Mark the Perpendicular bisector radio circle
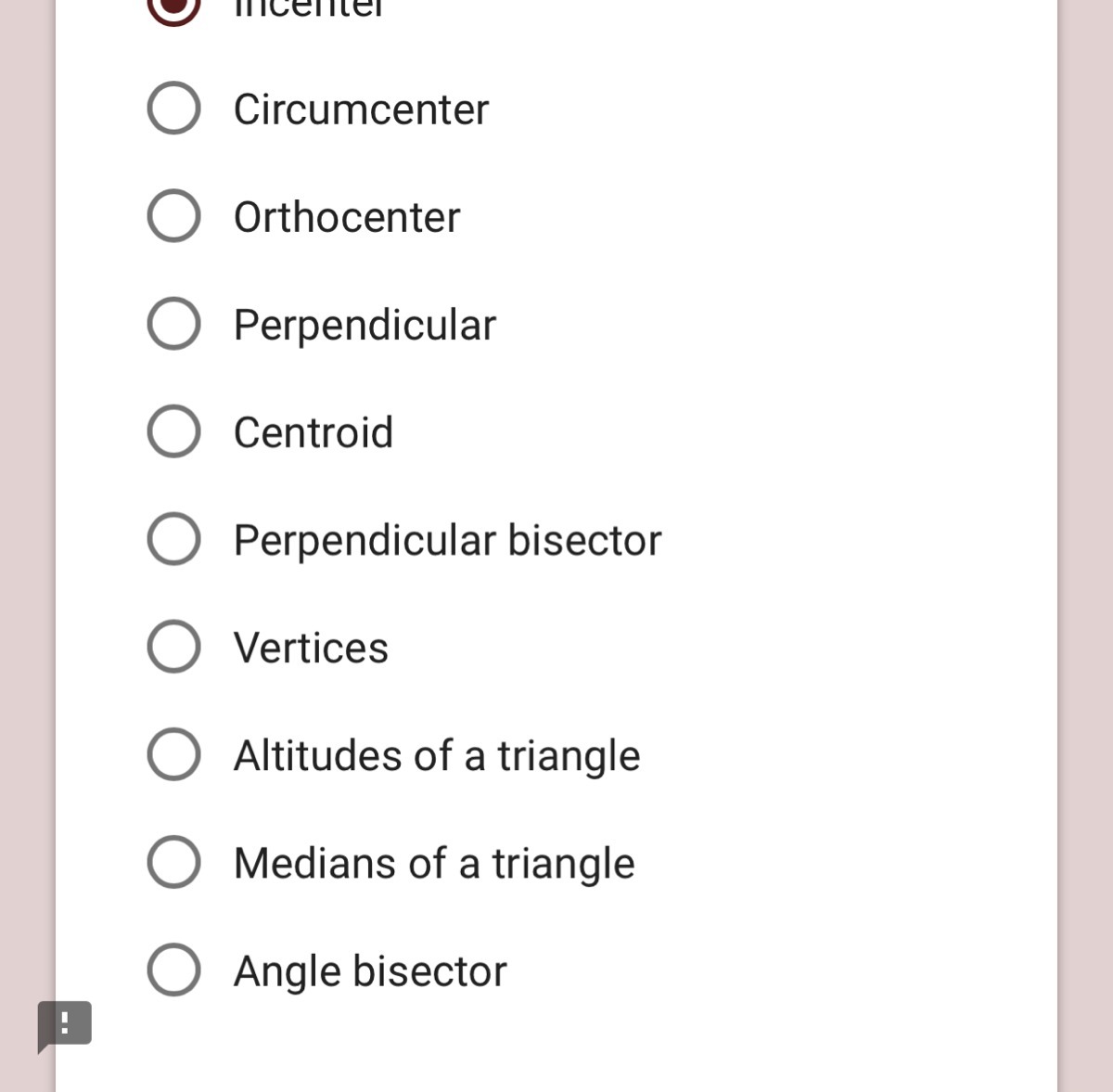This screenshot has height=1092, width=1113. 173,539
